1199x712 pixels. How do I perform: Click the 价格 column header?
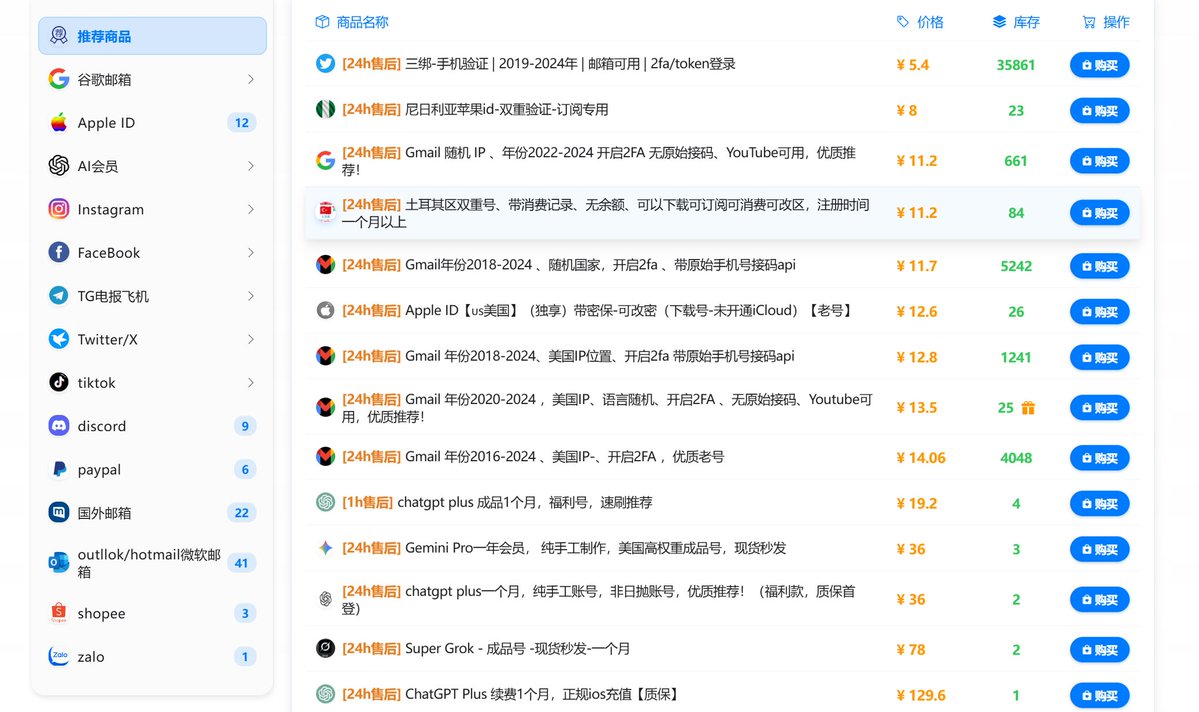(920, 22)
